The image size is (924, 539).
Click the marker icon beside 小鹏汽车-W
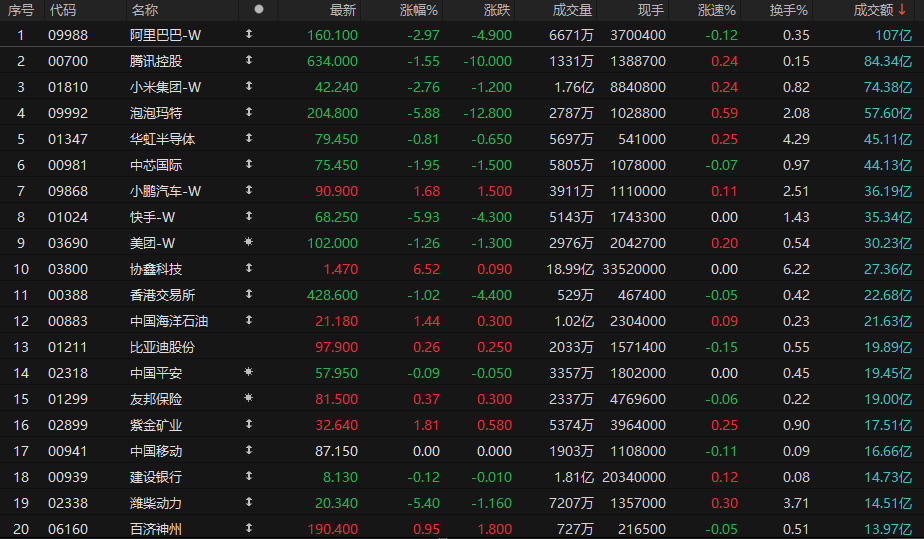click(x=249, y=190)
